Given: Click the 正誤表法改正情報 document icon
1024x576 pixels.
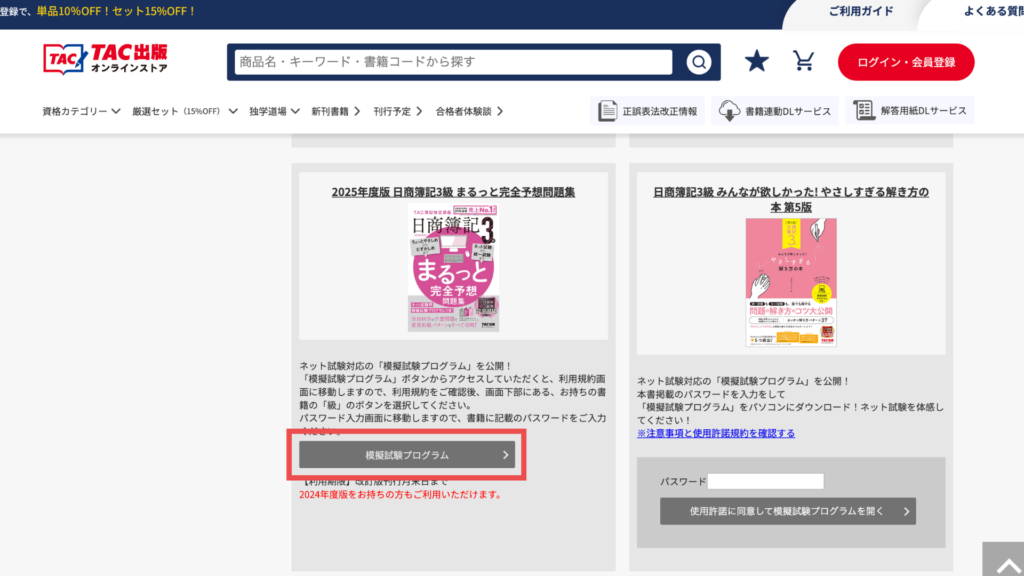Looking at the screenshot, I should pyautogui.click(x=608, y=111).
